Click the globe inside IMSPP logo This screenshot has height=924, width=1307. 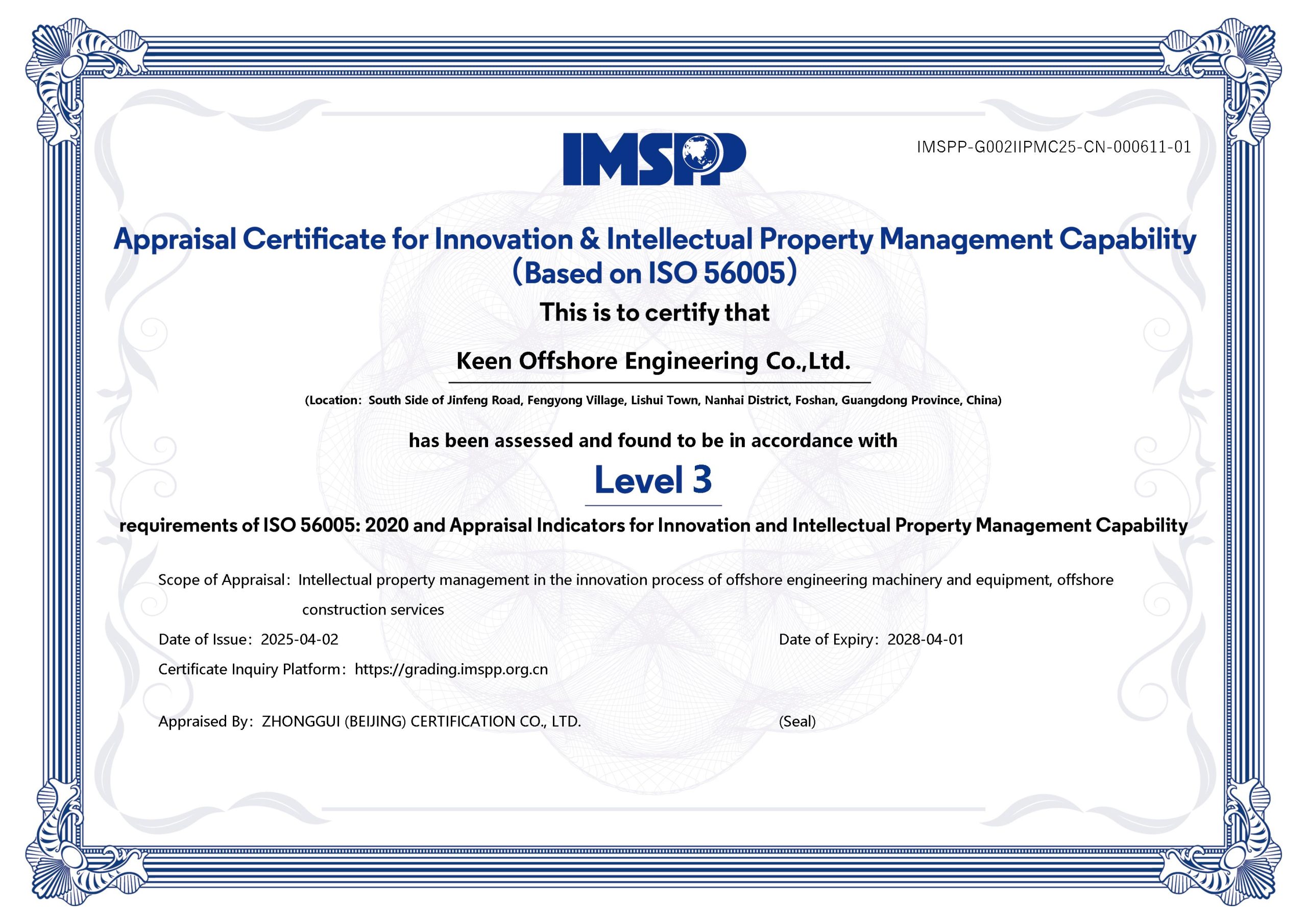[699, 153]
